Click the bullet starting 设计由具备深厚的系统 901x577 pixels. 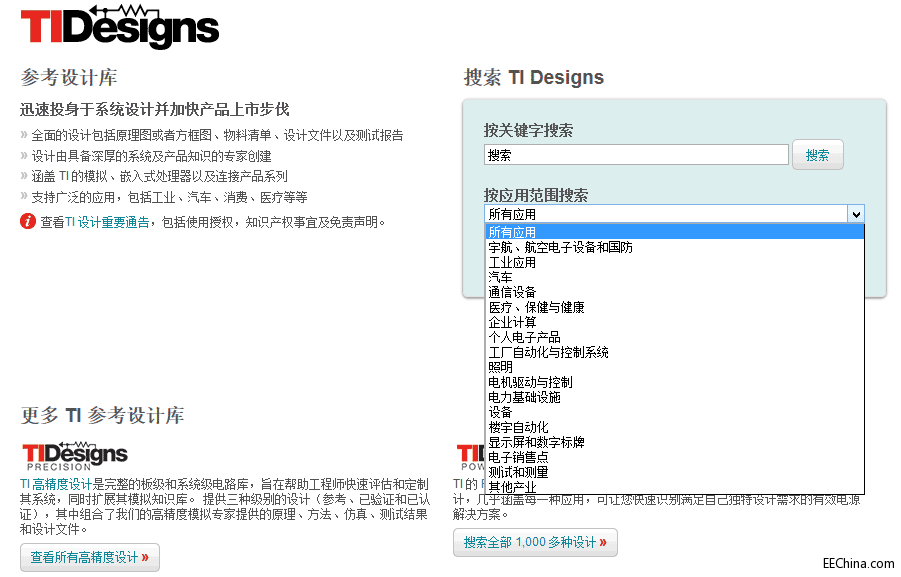click(151, 156)
